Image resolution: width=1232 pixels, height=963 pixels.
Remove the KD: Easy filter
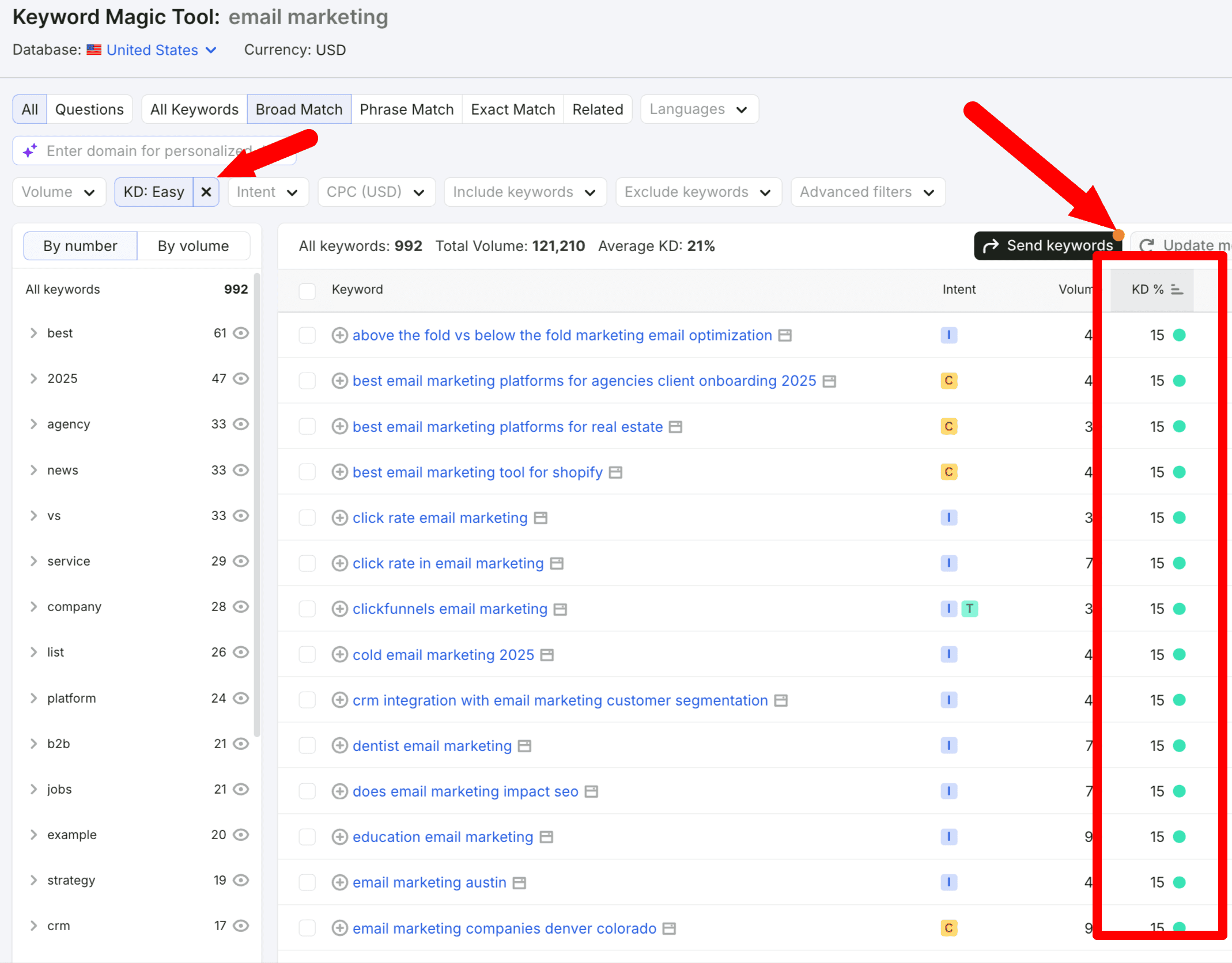[206, 192]
